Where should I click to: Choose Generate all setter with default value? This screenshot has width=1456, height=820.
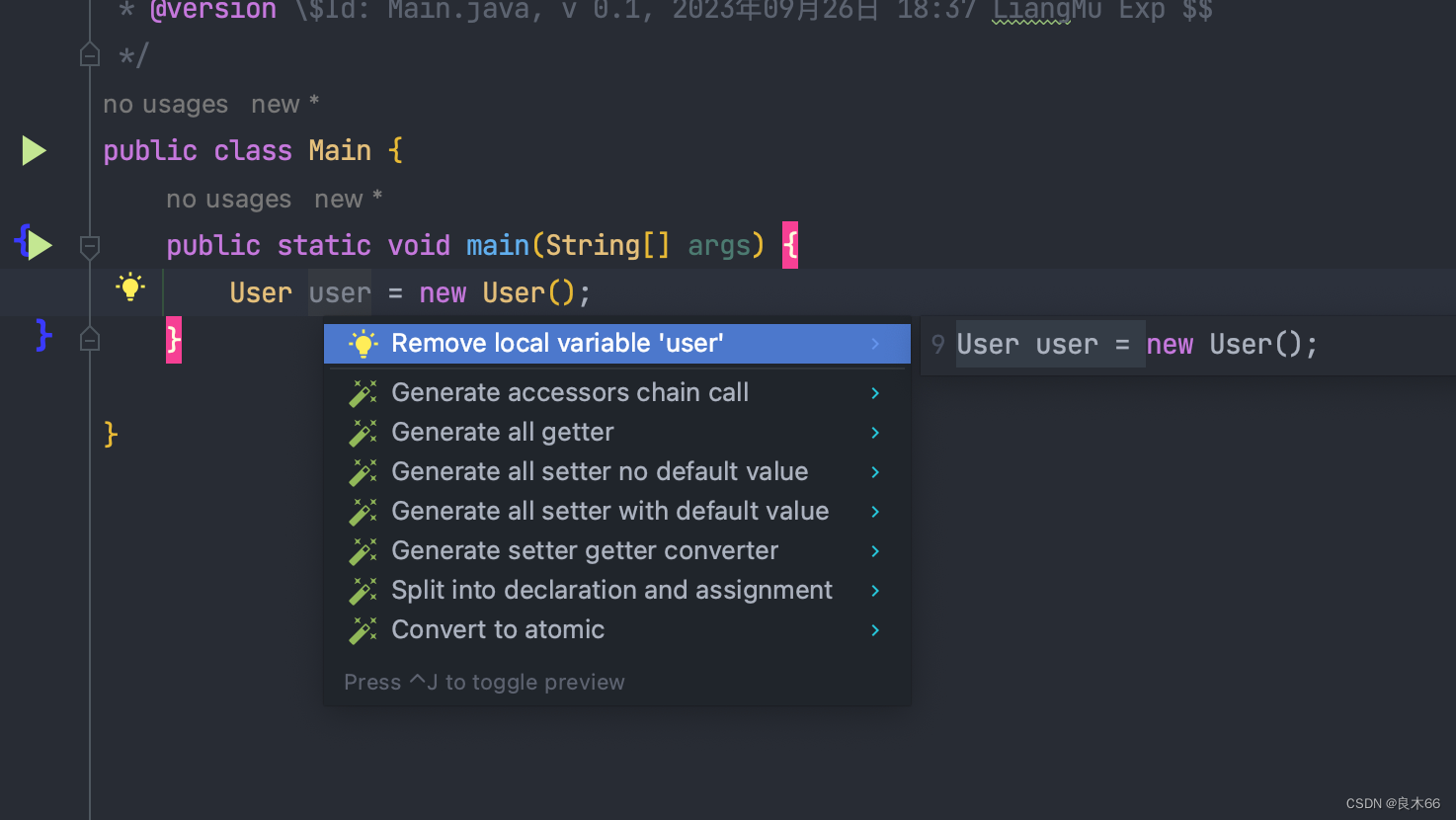click(617, 512)
